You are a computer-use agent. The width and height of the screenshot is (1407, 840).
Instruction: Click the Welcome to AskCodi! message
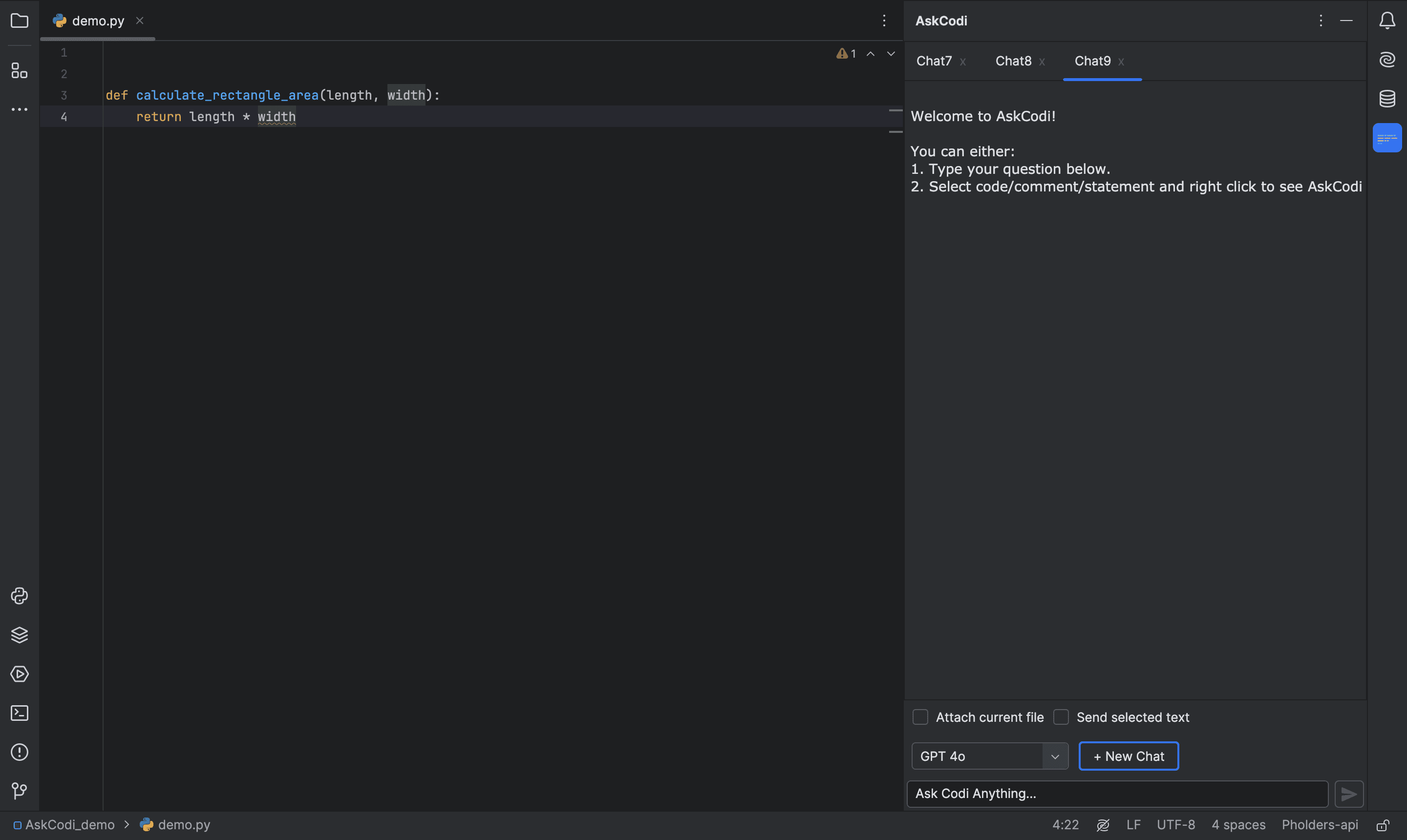[983, 116]
